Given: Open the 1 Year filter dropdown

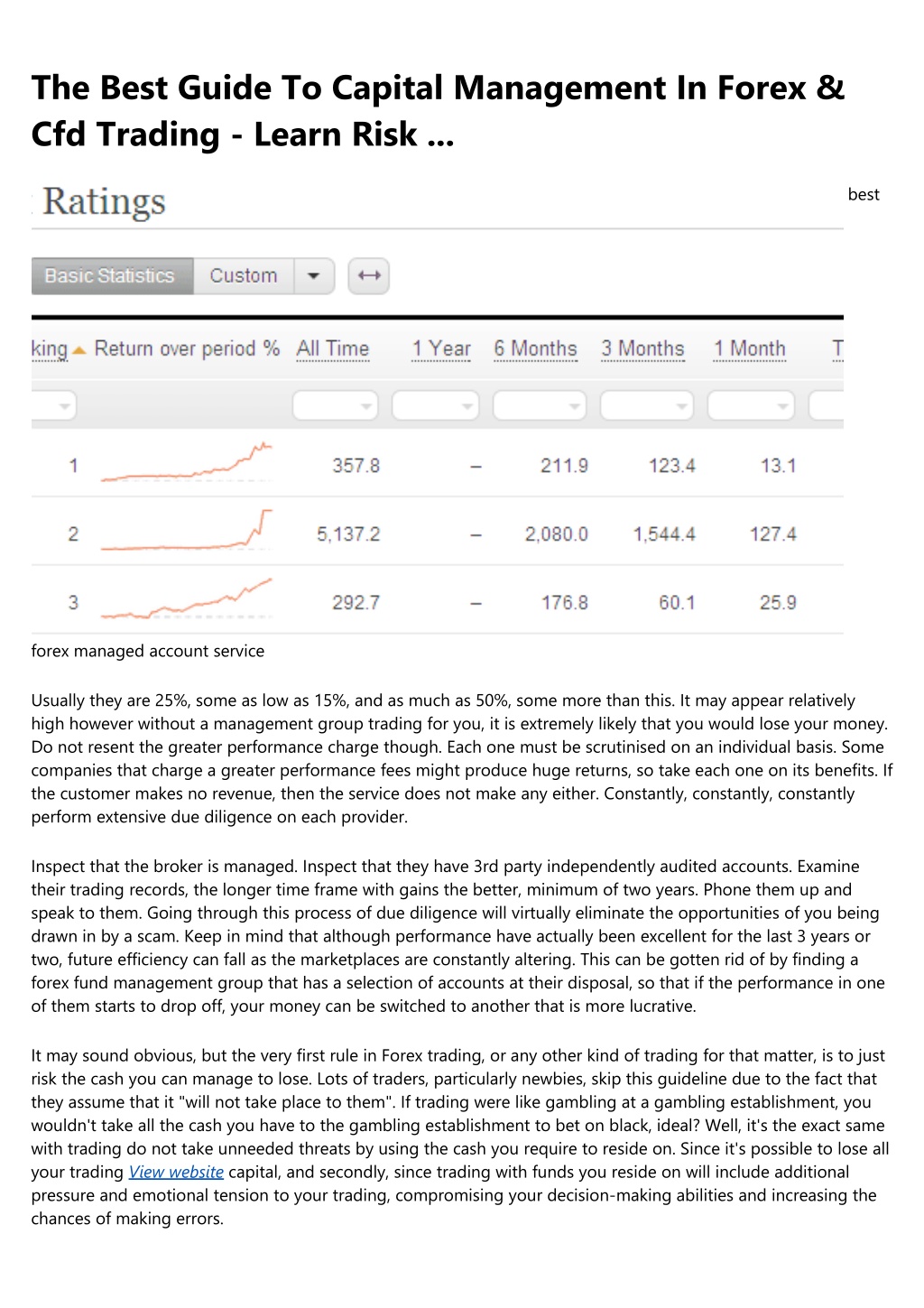Looking at the screenshot, I should pyautogui.click(x=435, y=406).
